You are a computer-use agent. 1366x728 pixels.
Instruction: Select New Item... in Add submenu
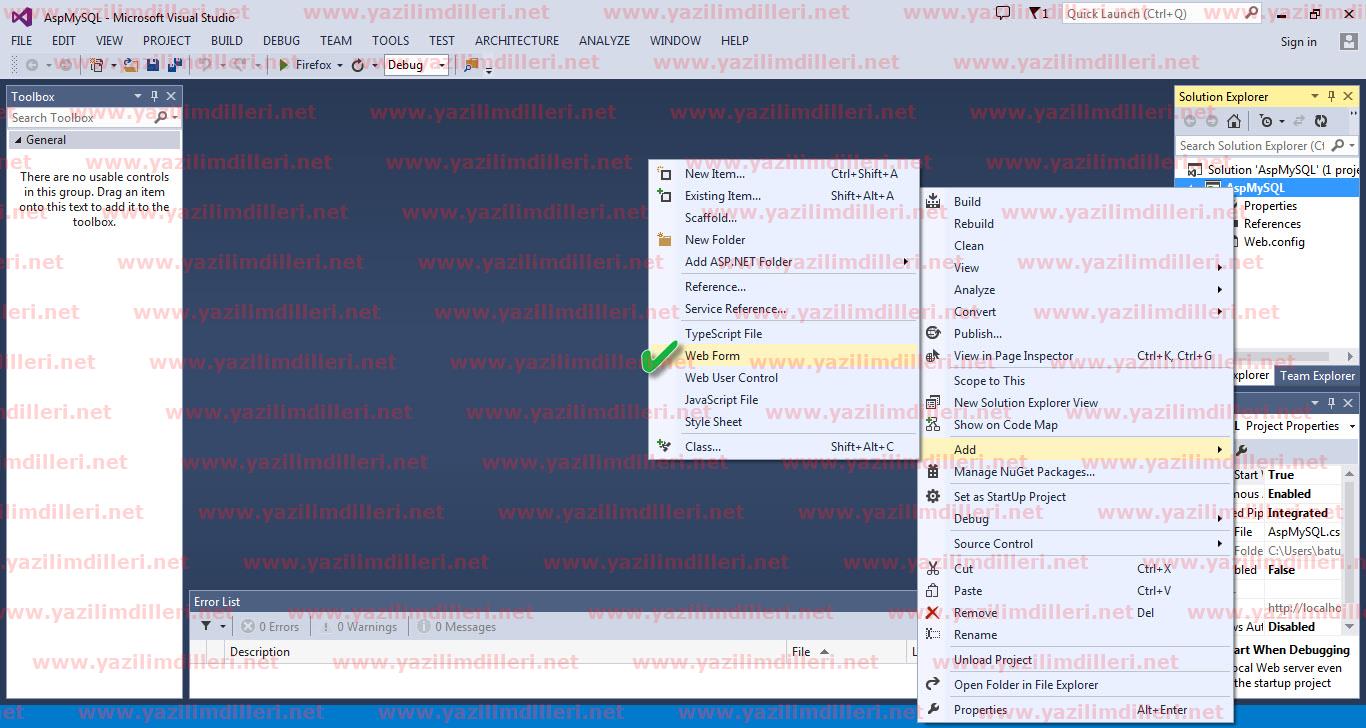coord(784,174)
